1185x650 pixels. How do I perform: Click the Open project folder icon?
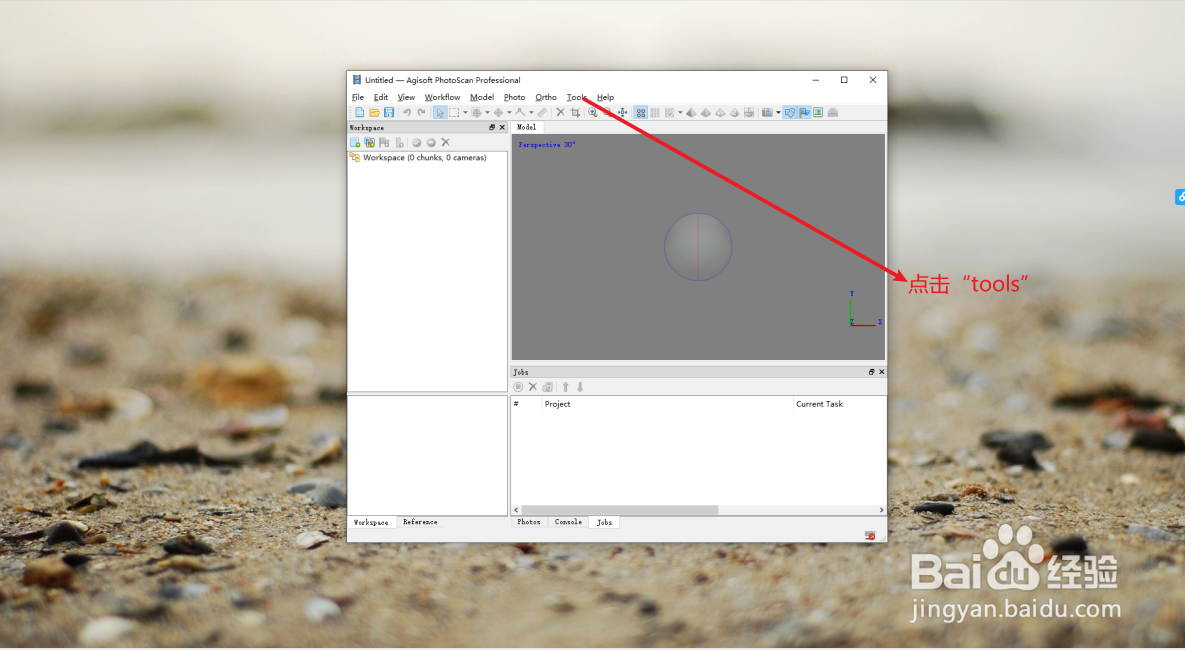click(x=374, y=112)
